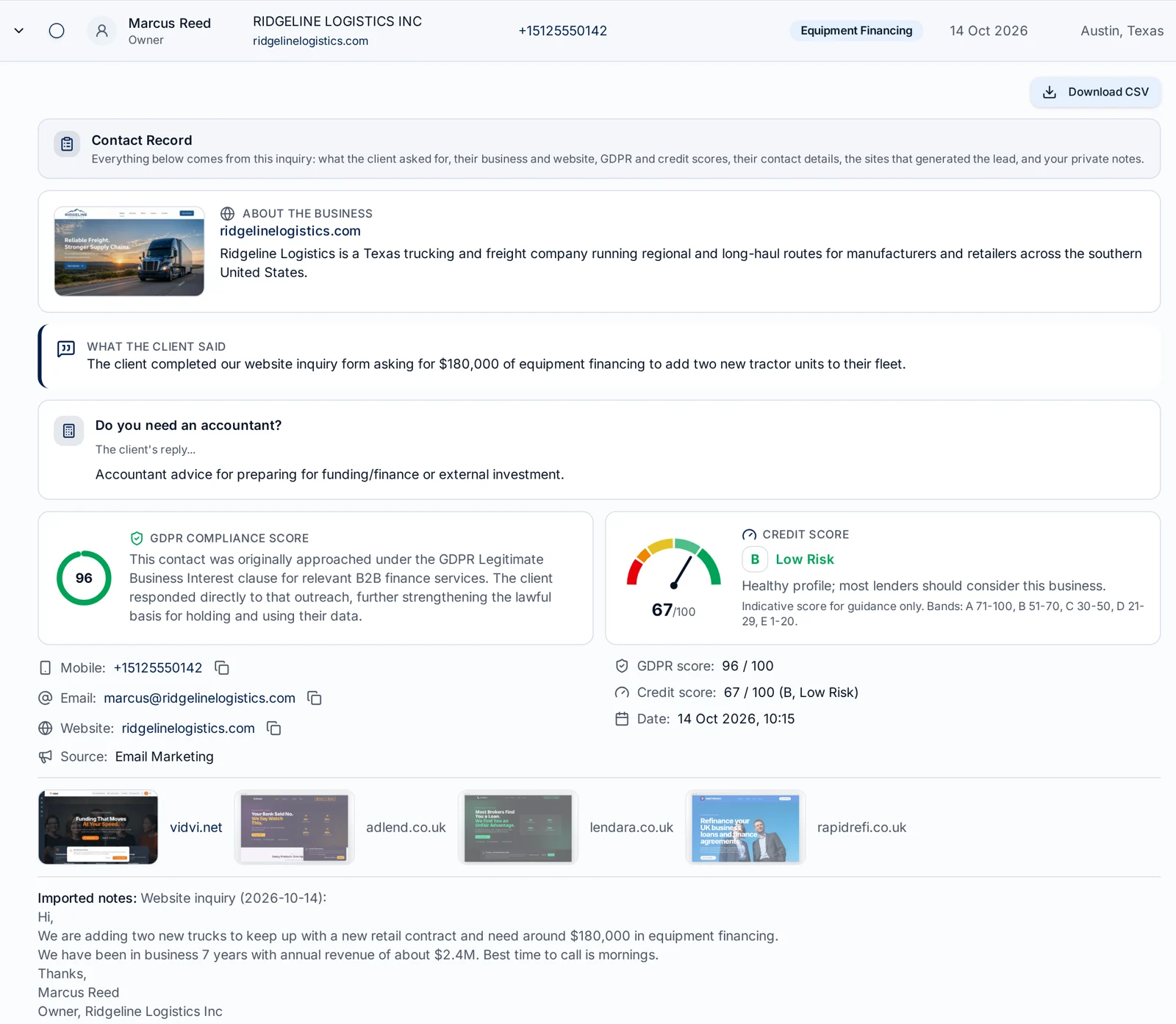This screenshot has width=1176, height=1024.
Task: Open the adlend.co.uk site thumbnail
Action: pyautogui.click(x=295, y=827)
